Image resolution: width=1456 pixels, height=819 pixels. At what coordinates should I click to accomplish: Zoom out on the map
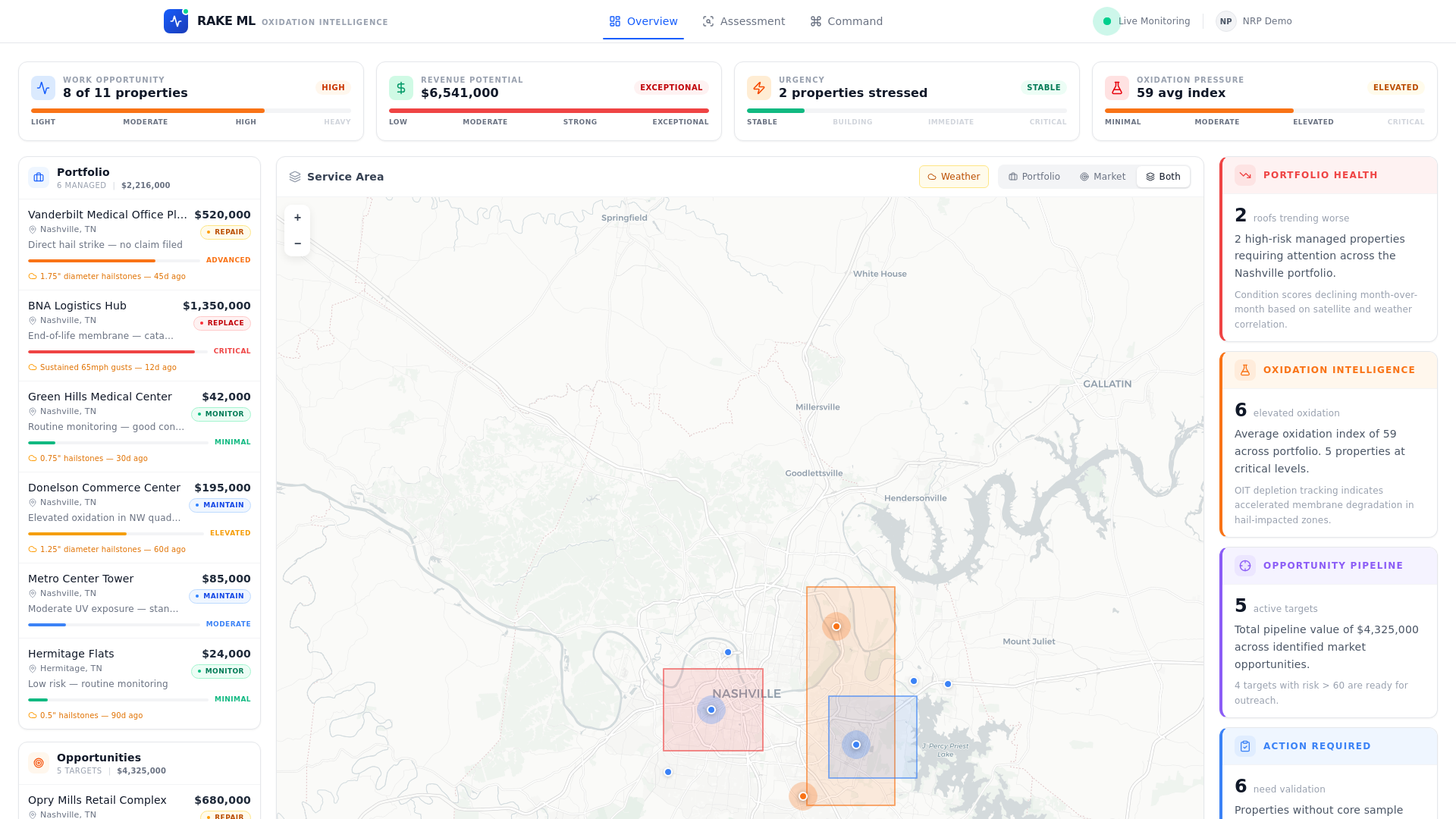pos(297,243)
